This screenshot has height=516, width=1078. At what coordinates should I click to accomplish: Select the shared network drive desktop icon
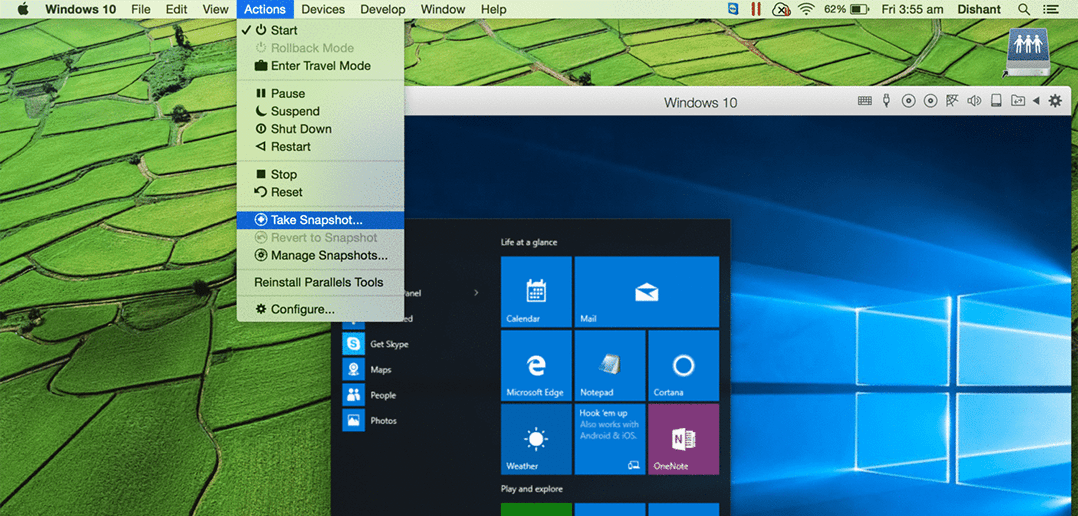click(x=1029, y=52)
